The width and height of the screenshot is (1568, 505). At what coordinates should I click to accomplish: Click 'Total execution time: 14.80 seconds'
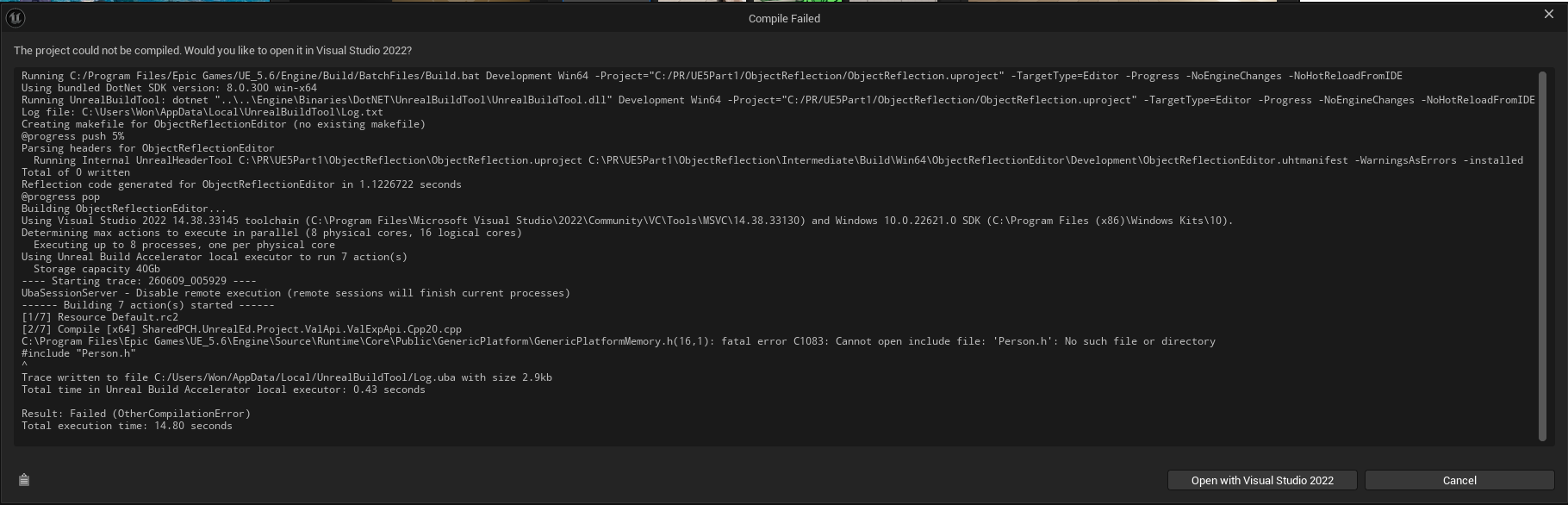click(x=127, y=426)
